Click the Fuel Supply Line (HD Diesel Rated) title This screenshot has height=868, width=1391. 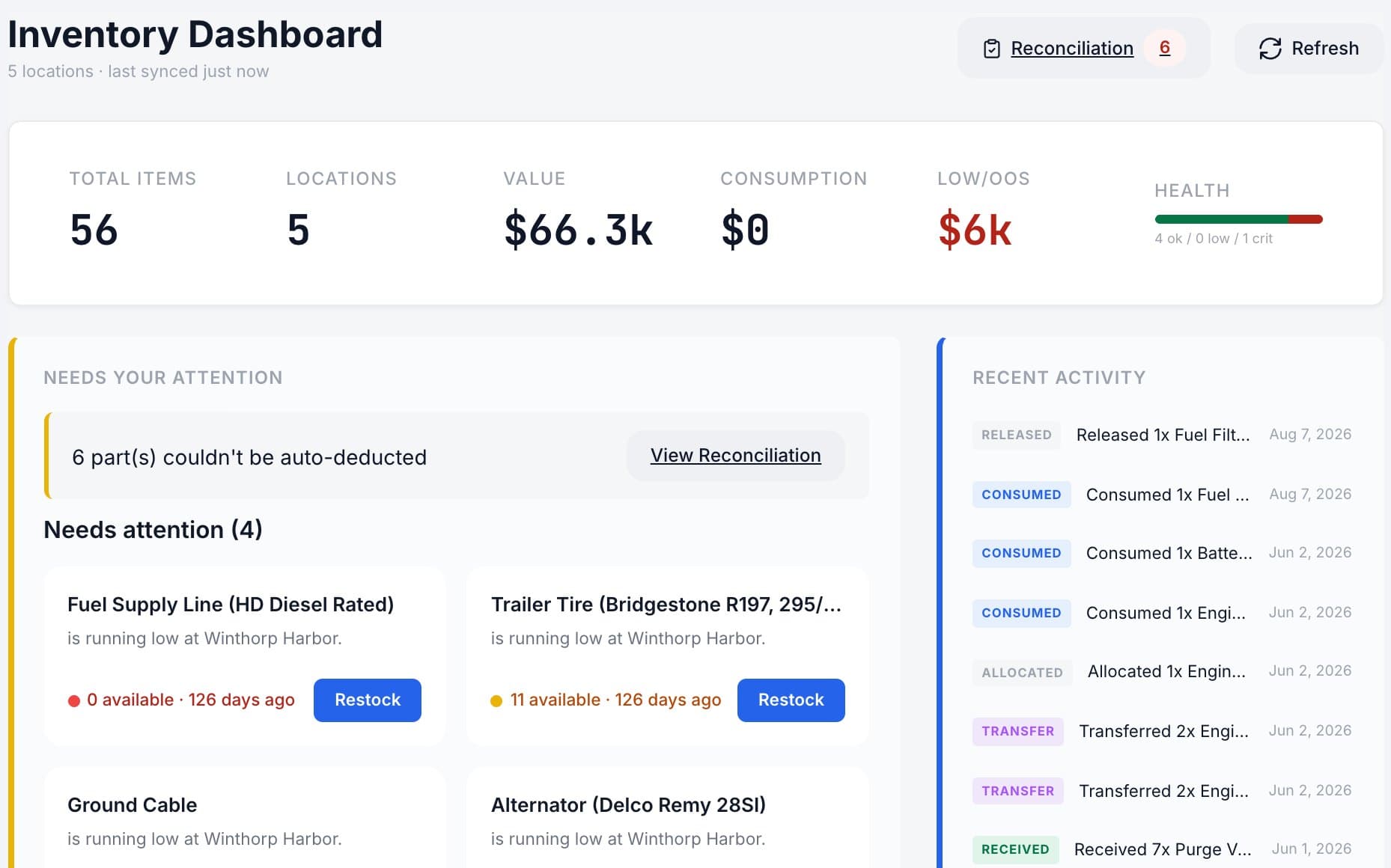(x=231, y=605)
